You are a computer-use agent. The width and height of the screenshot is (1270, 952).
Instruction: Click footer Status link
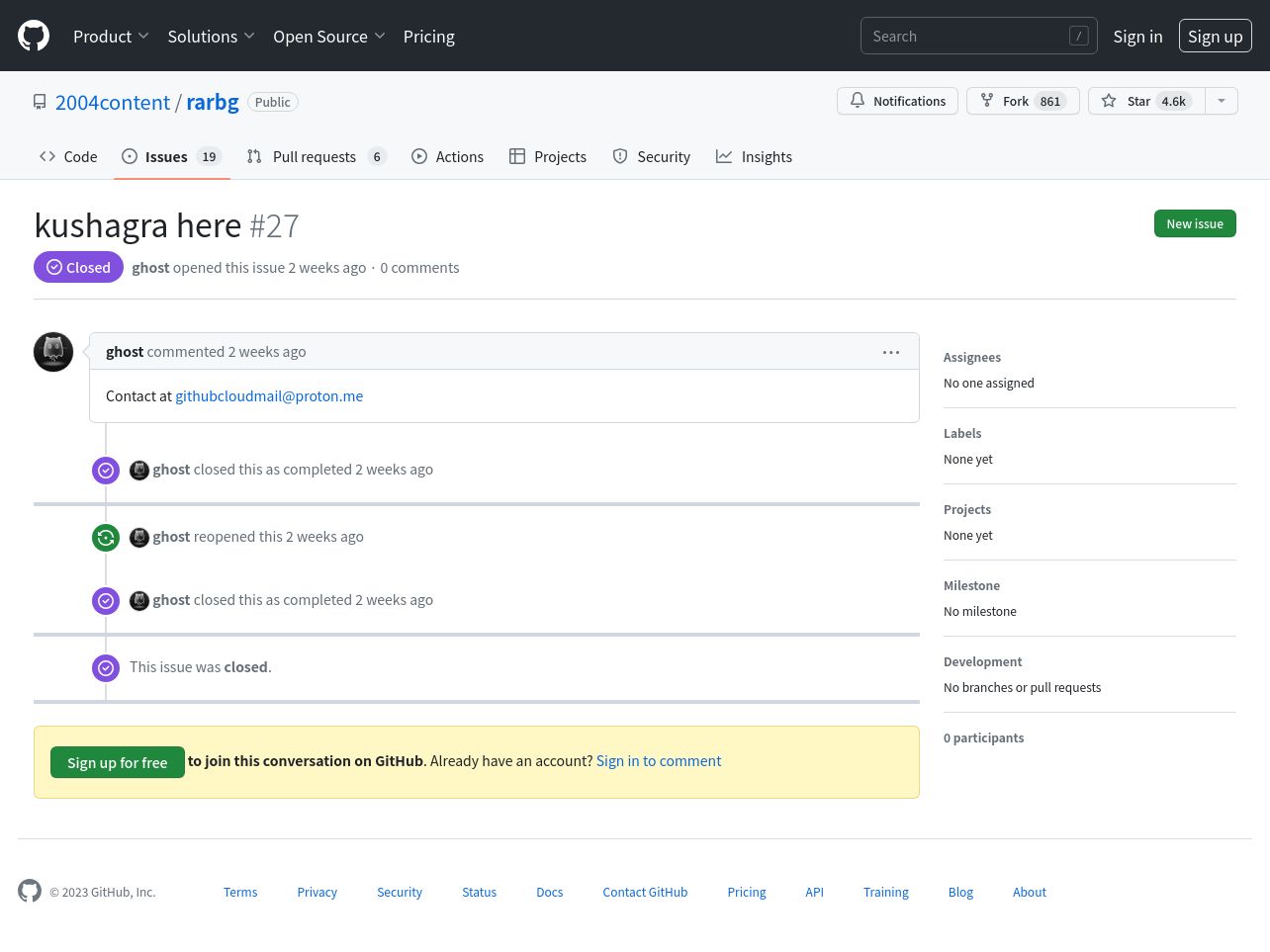[x=480, y=892]
